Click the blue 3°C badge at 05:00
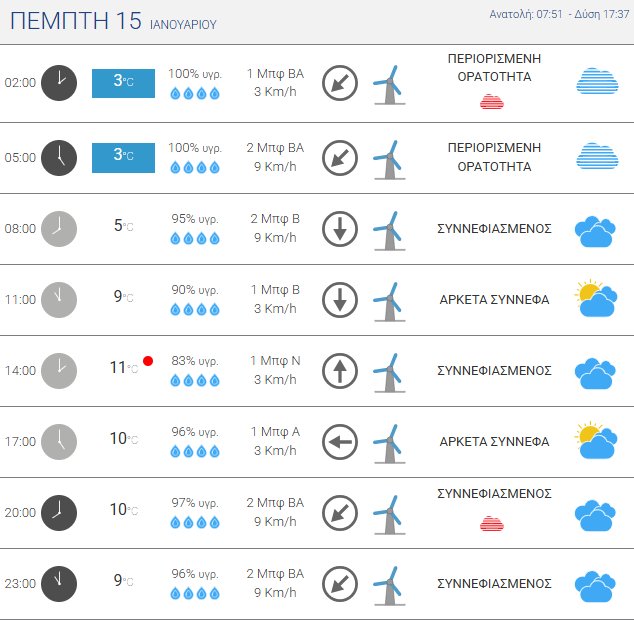This screenshot has width=634, height=620. pos(124,157)
